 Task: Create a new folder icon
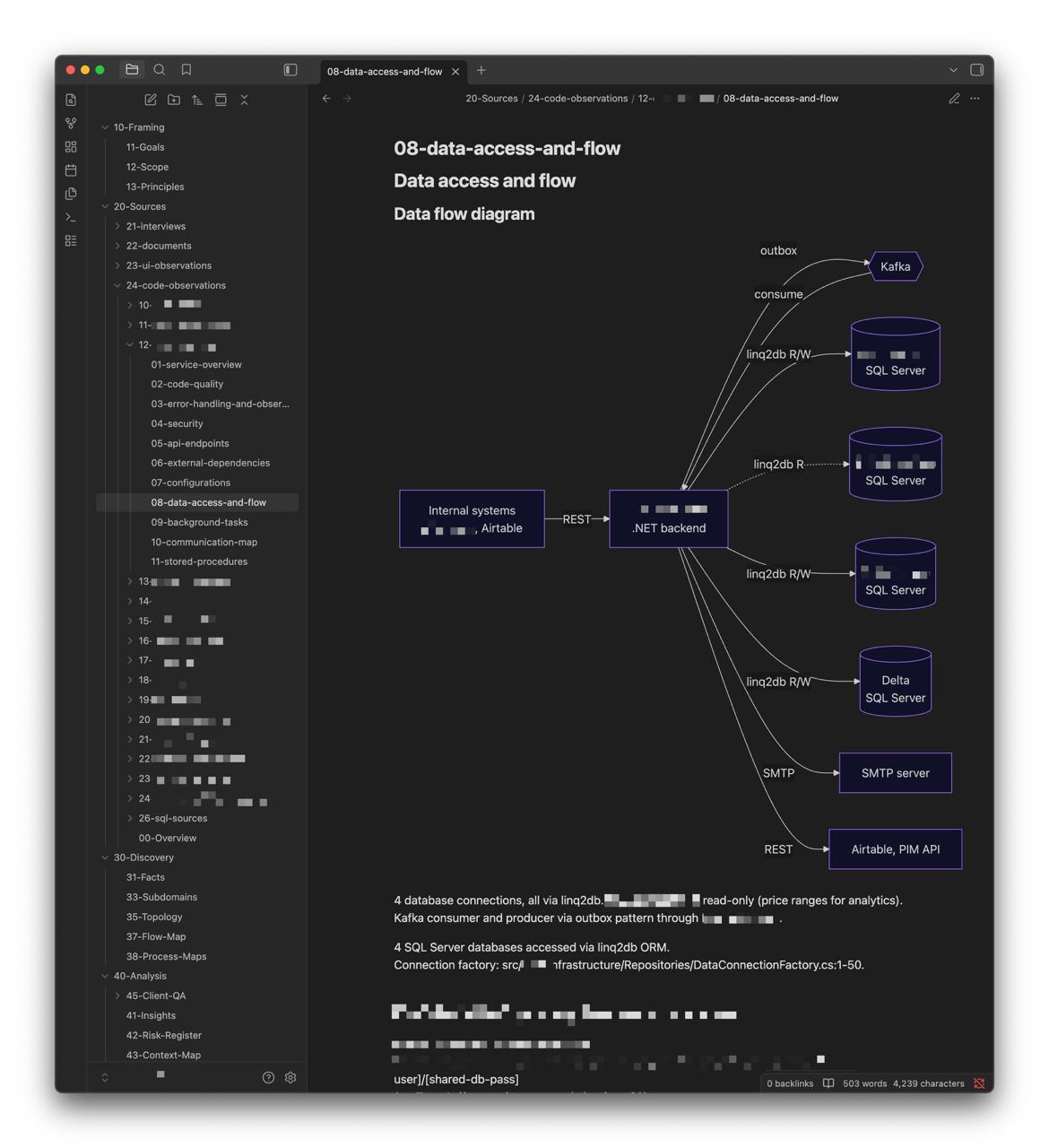[x=174, y=100]
